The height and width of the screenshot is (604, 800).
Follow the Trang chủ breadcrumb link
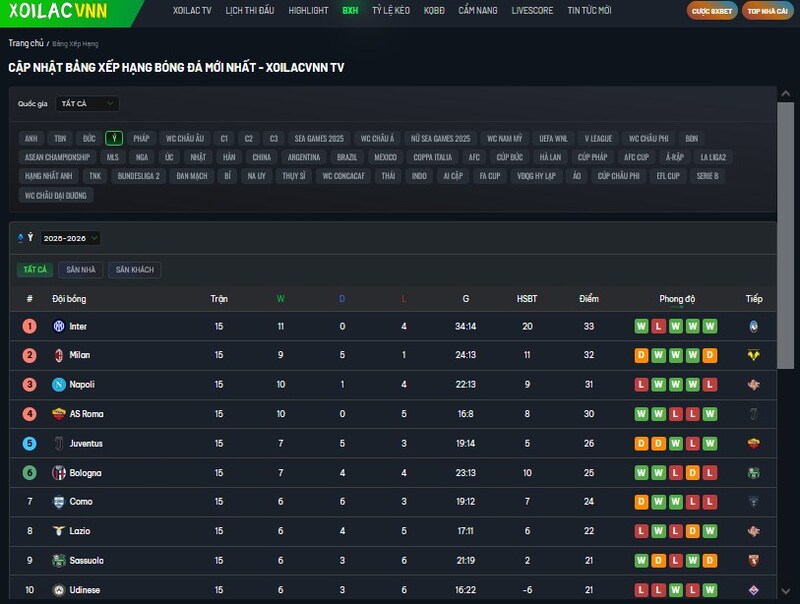tap(25, 43)
